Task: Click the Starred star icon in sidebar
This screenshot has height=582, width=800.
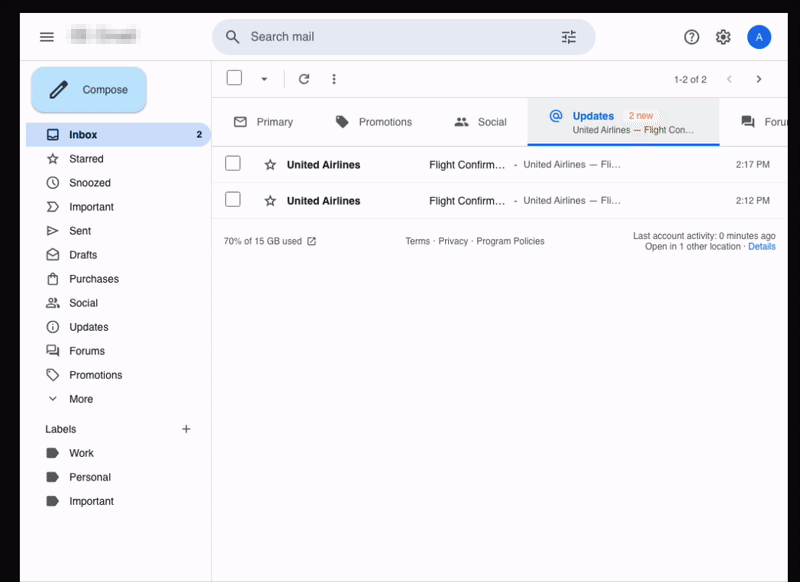Action: [x=51, y=158]
